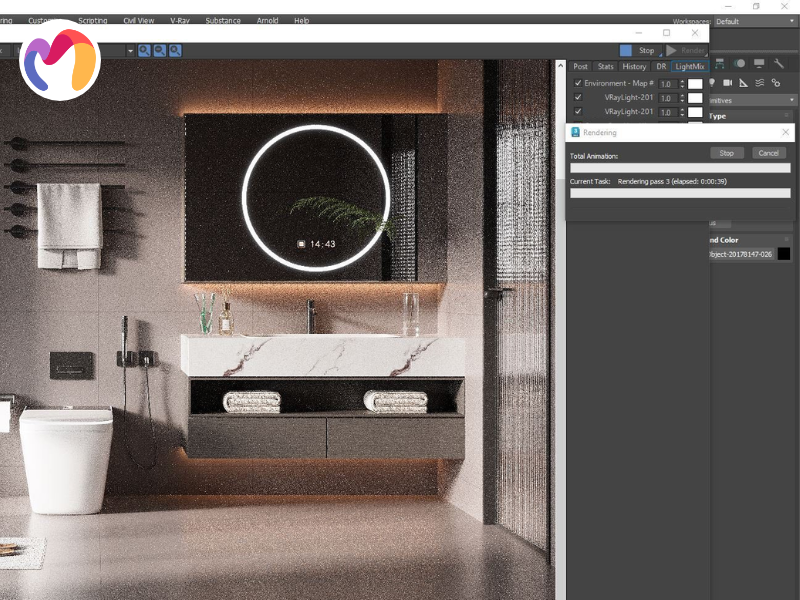Click the third magnifier zoom icon

tap(175, 50)
